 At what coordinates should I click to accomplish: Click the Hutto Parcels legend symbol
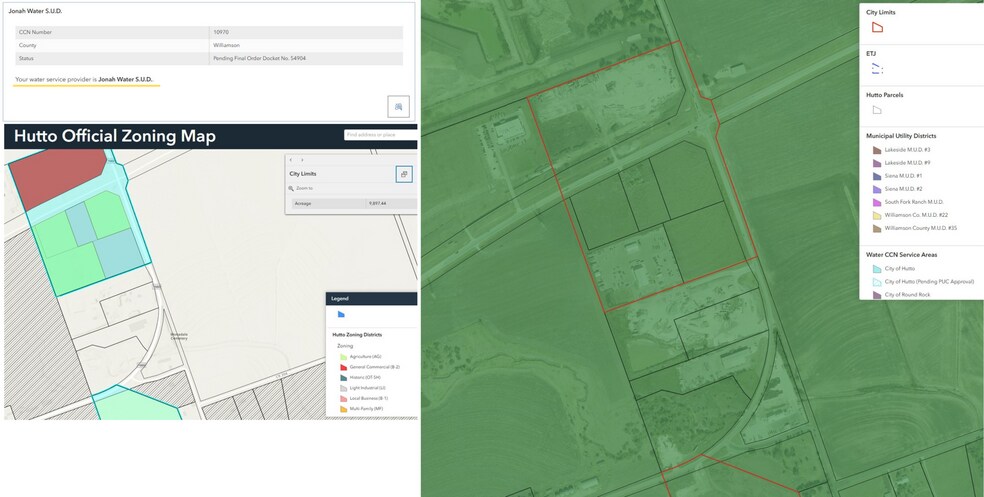(877, 110)
